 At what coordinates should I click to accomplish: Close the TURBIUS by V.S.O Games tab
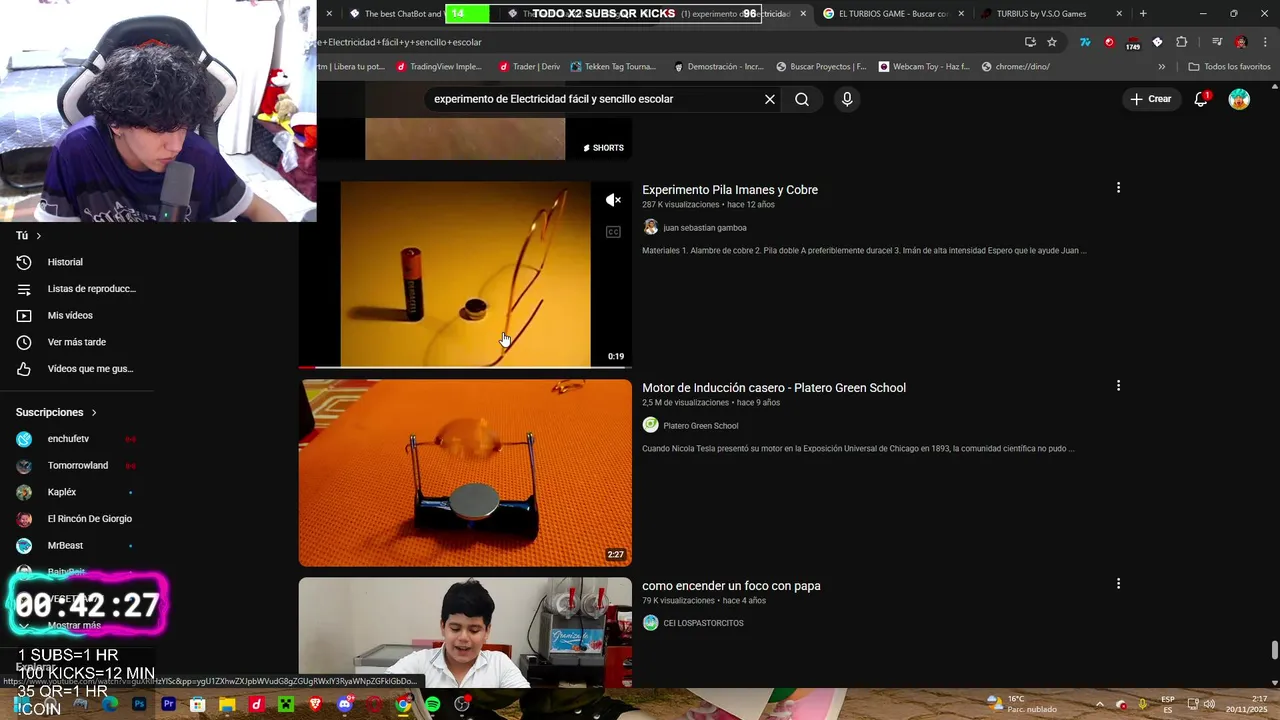[x=1119, y=14]
